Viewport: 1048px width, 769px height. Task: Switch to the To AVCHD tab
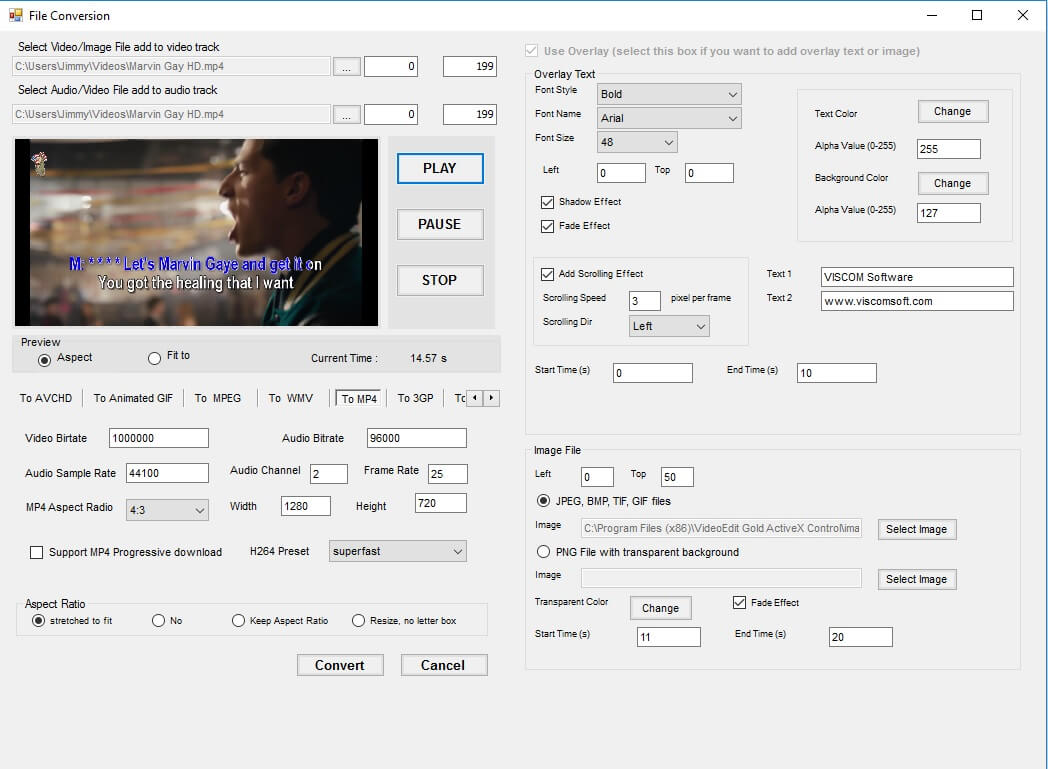(x=45, y=397)
